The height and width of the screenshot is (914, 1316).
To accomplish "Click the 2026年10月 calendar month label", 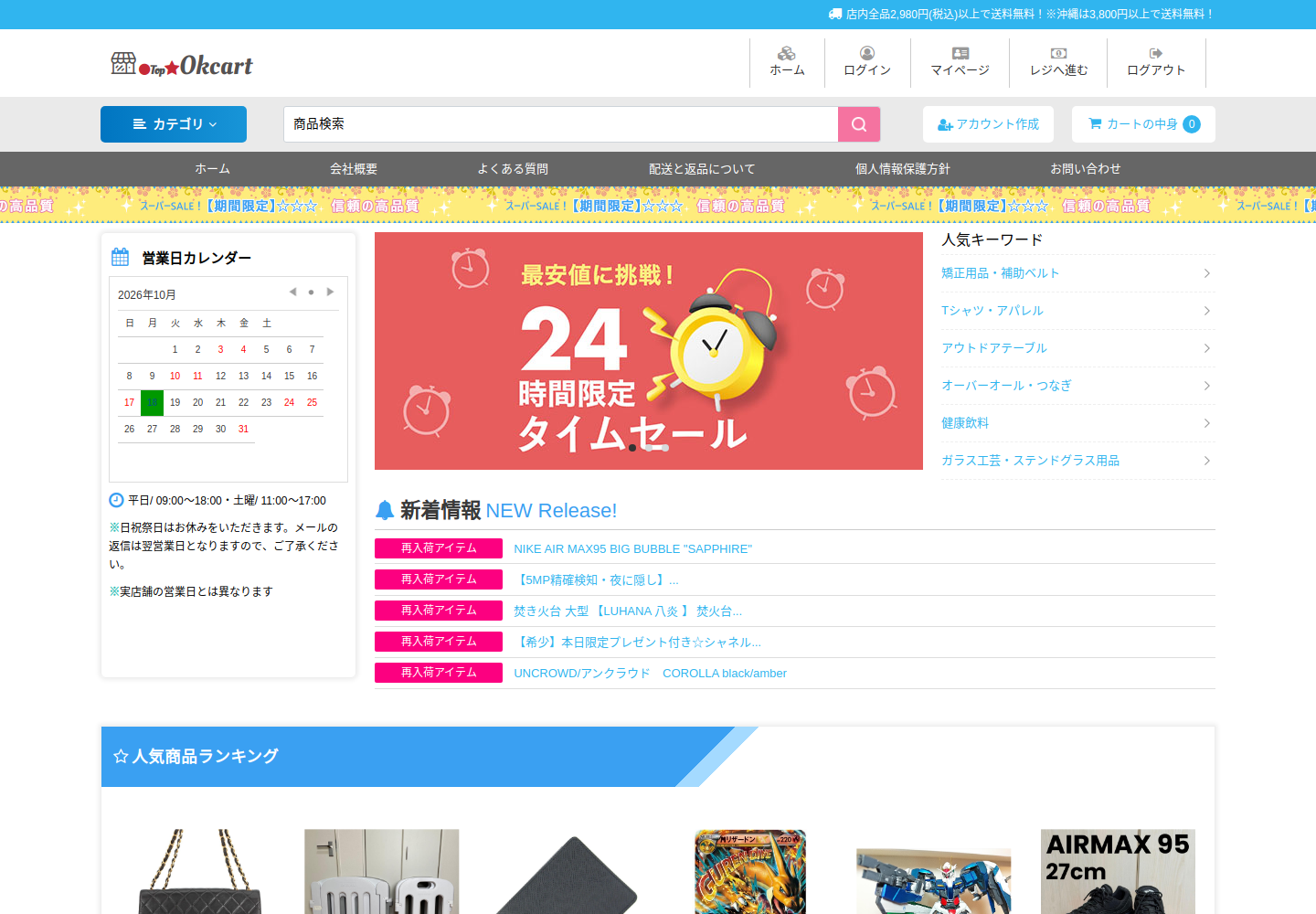I will pyautogui.click(x=147, y=295).
